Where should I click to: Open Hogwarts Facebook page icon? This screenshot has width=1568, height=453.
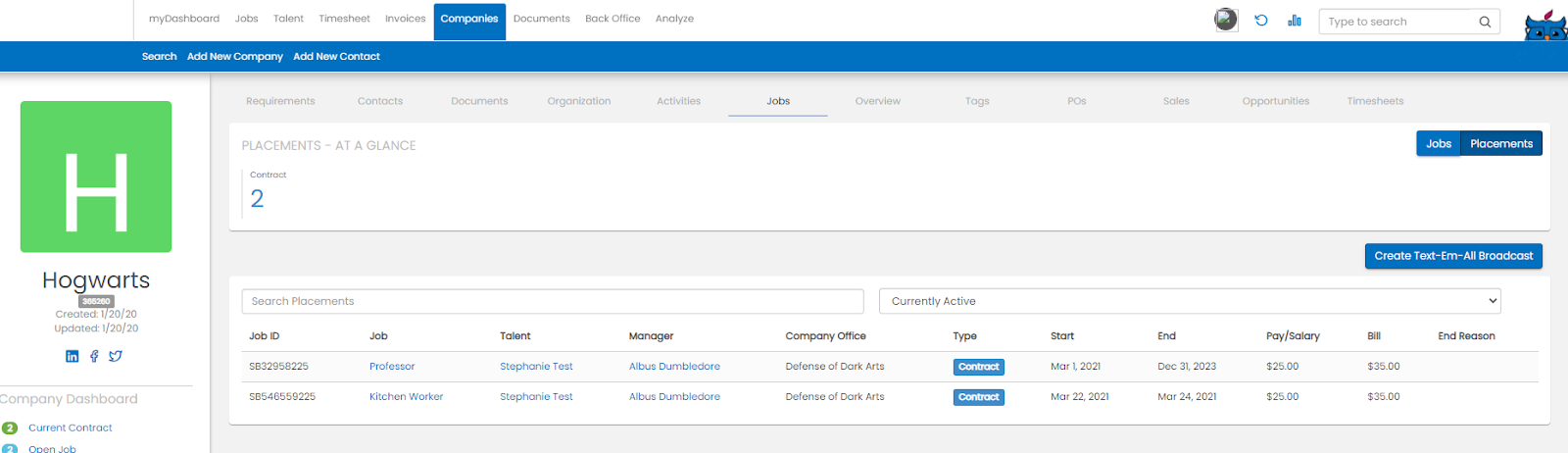tap(94, 356)
